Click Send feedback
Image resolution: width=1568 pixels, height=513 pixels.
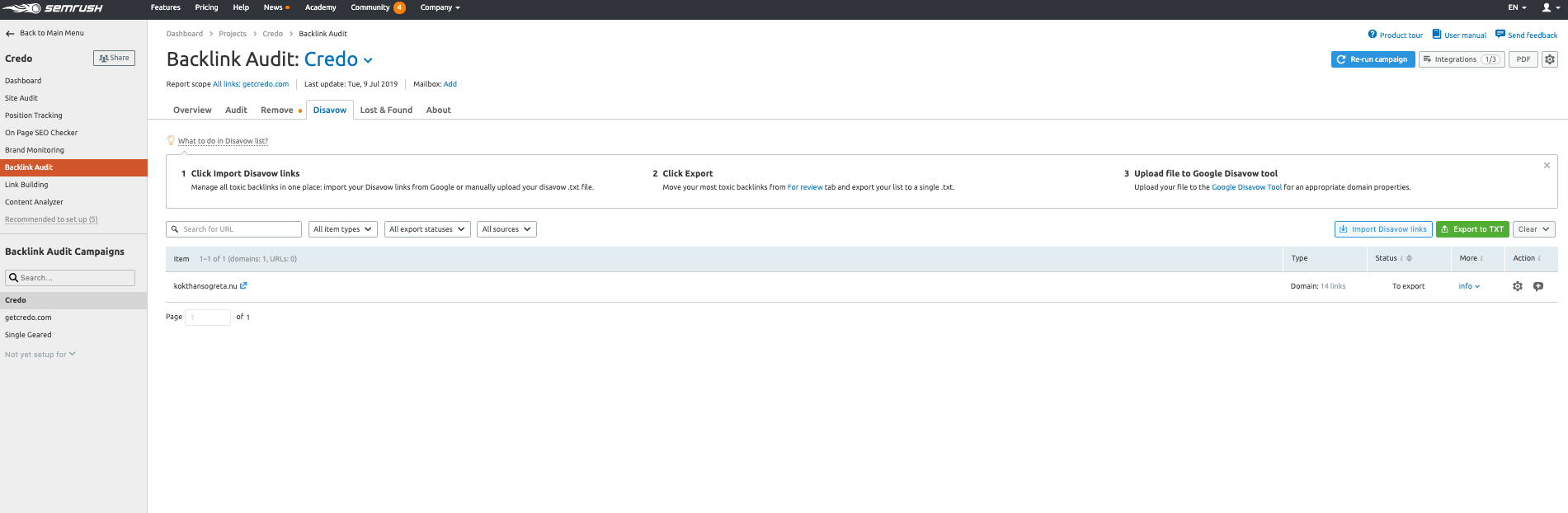pos(1526,35)
